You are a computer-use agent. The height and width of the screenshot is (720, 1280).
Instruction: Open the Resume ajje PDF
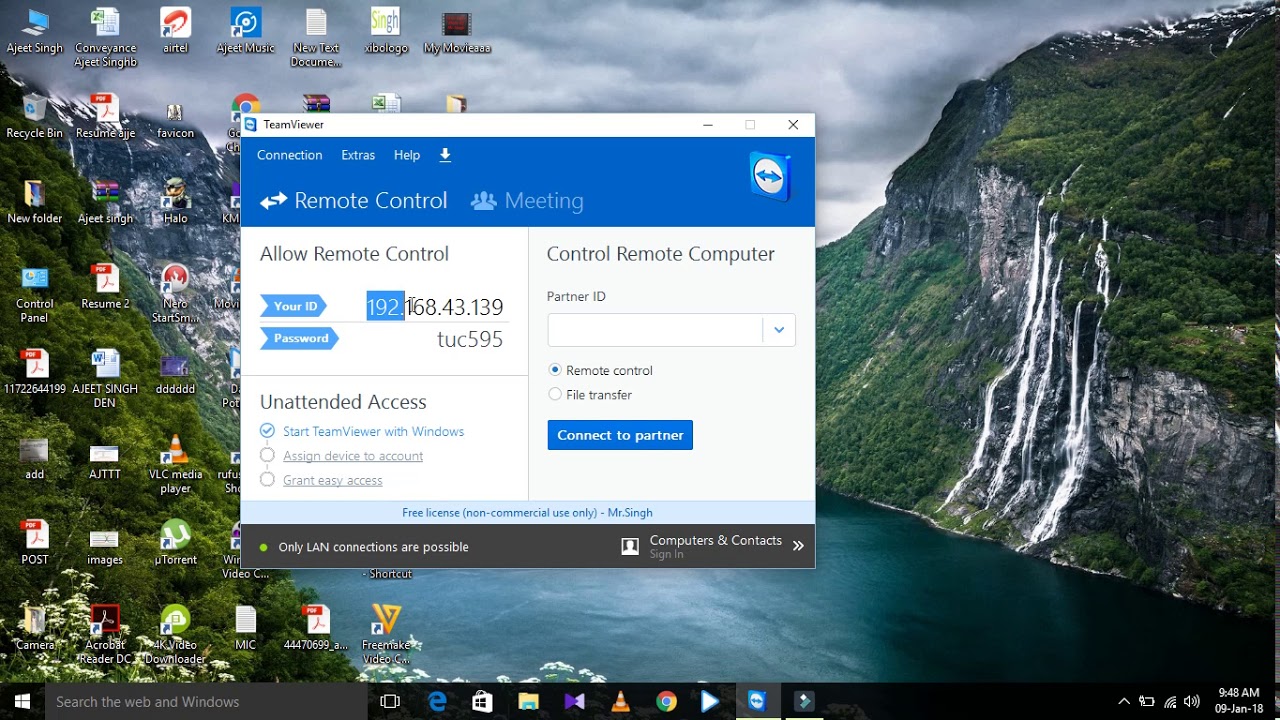[x=105, y=117]
